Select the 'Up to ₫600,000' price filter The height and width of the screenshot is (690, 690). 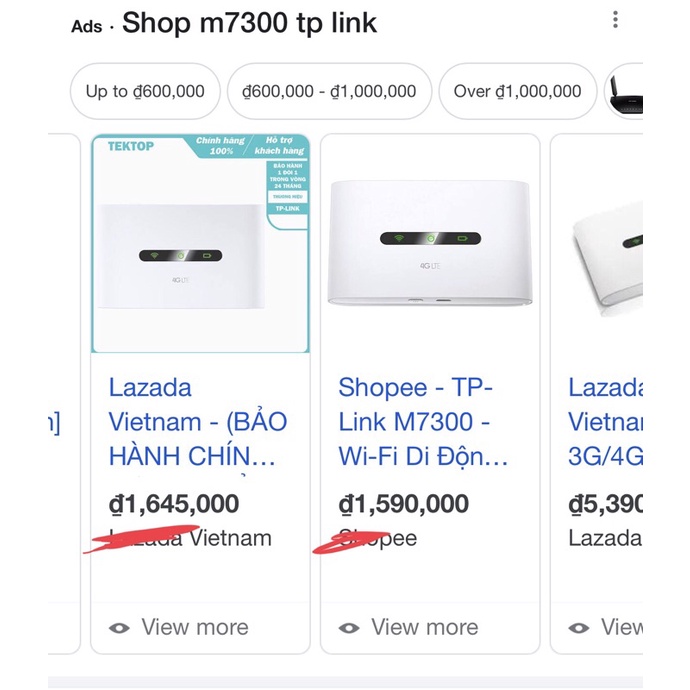click(x=145, y=91)
